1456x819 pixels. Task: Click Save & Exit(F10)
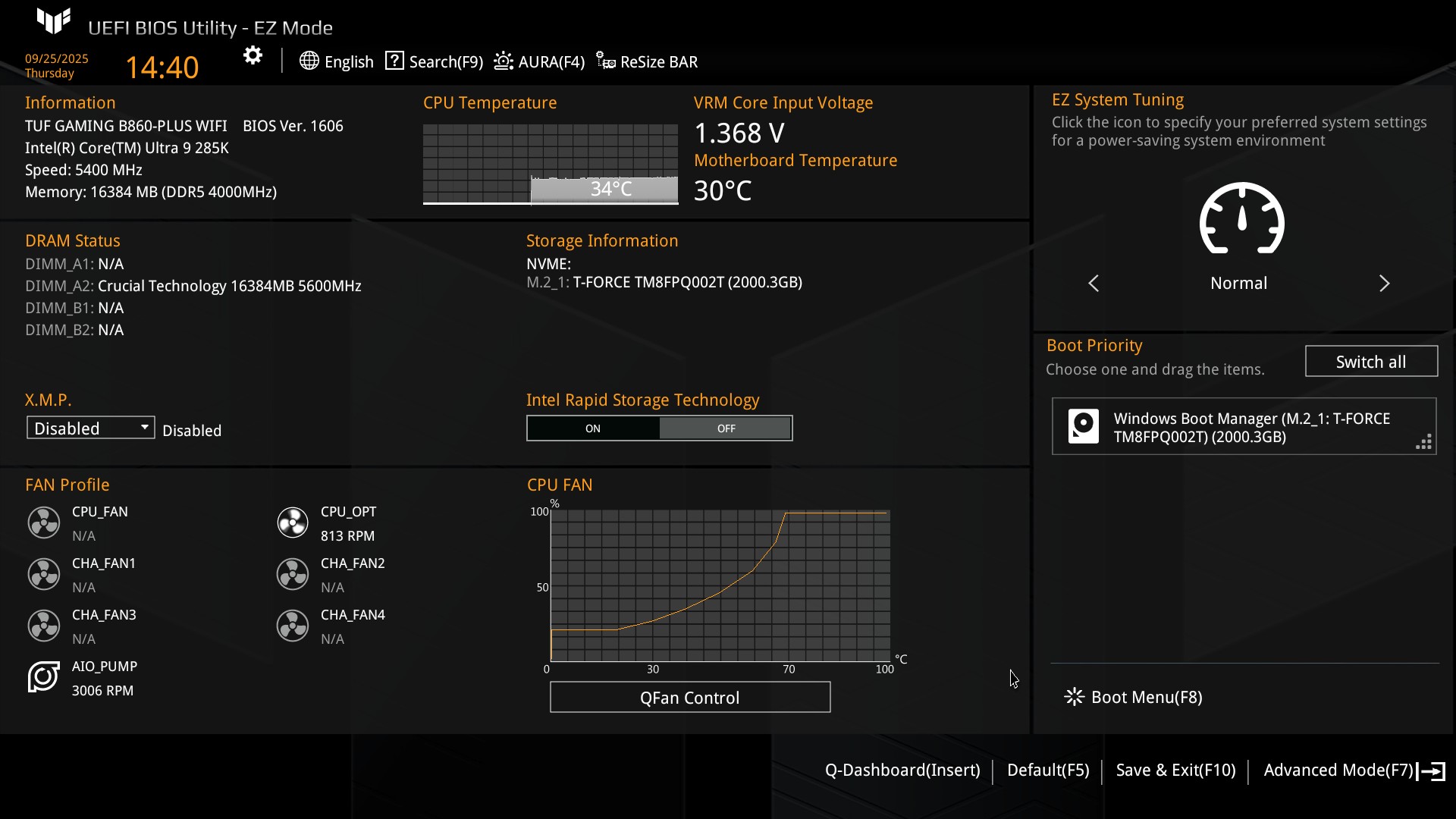pyautogui.click(x=1175, y=770)
